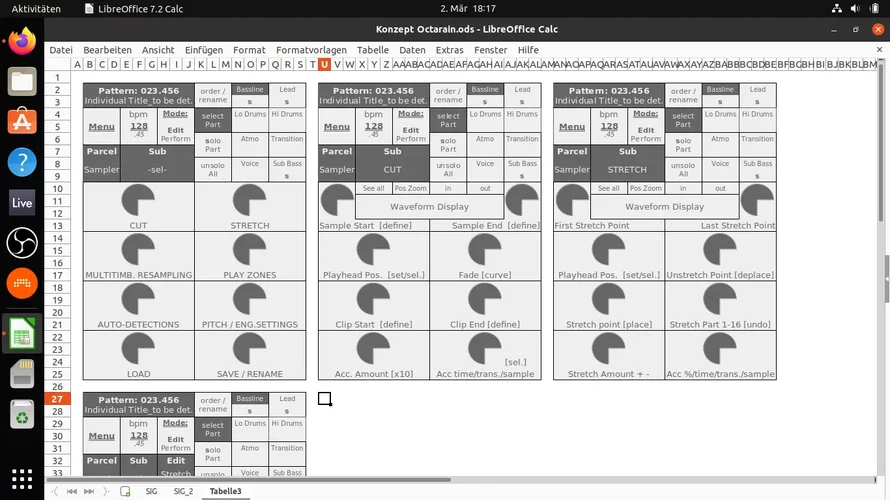Select the knob graphic above PLAY ZONES

click(250, 250)
